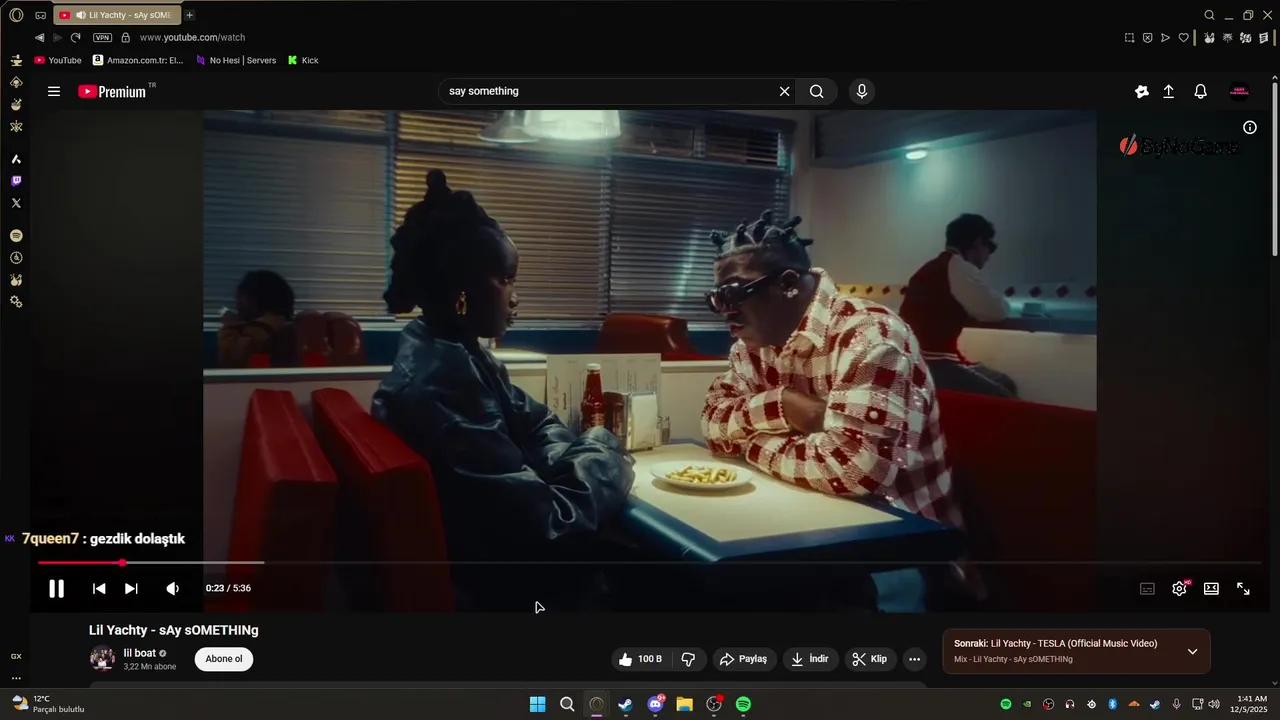The image size is (1280, 720).
Task: Open the Kick bookmark
Action: tap(303, 60)
